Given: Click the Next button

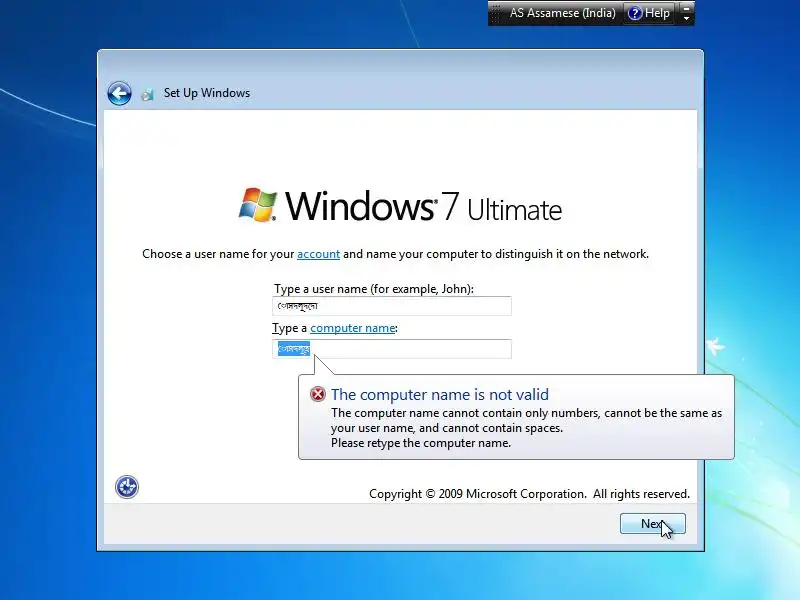Looking at the screenshot, I should [x=653, y=523].
